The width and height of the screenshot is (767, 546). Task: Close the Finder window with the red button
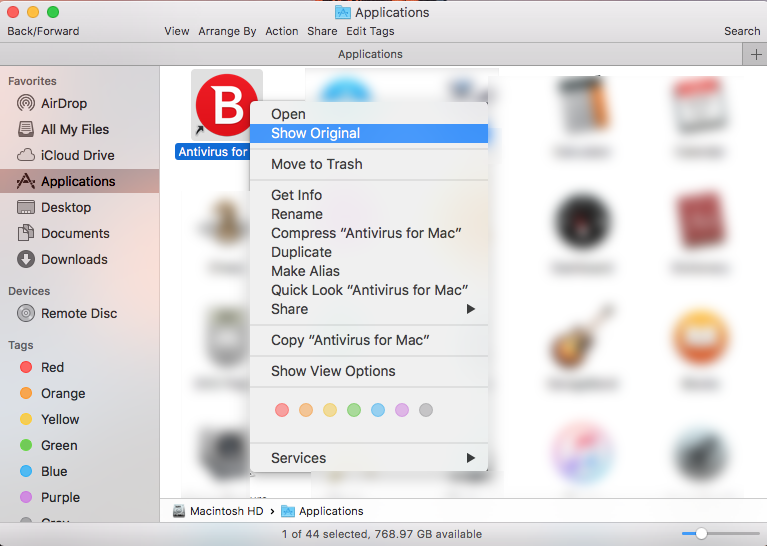click(x=13, y=12)
